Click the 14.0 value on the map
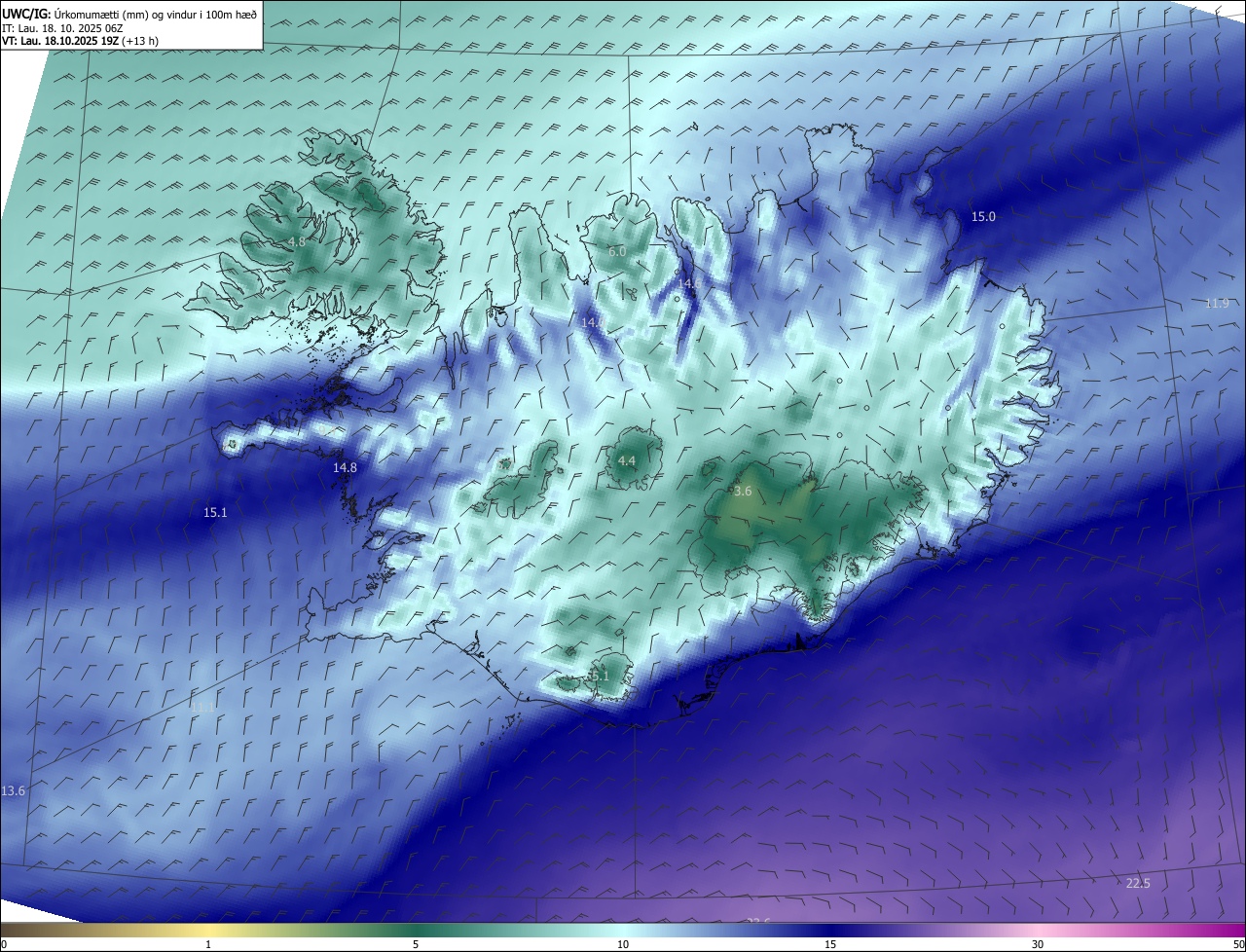 pyautogui.click(x=592, y=321)
